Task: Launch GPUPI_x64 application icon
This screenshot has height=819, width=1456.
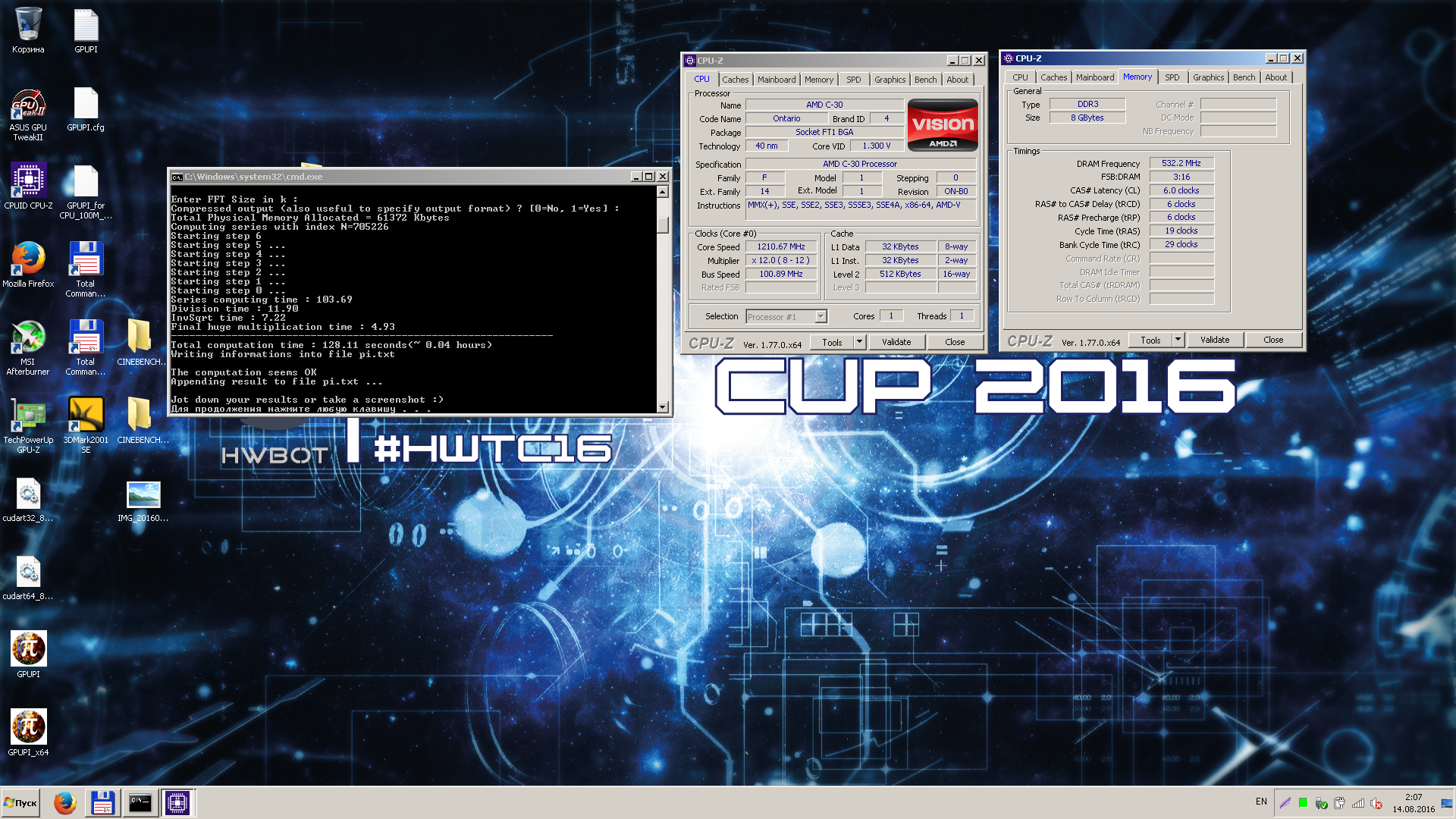Action: pyautogui.click(x=28, y=733)
